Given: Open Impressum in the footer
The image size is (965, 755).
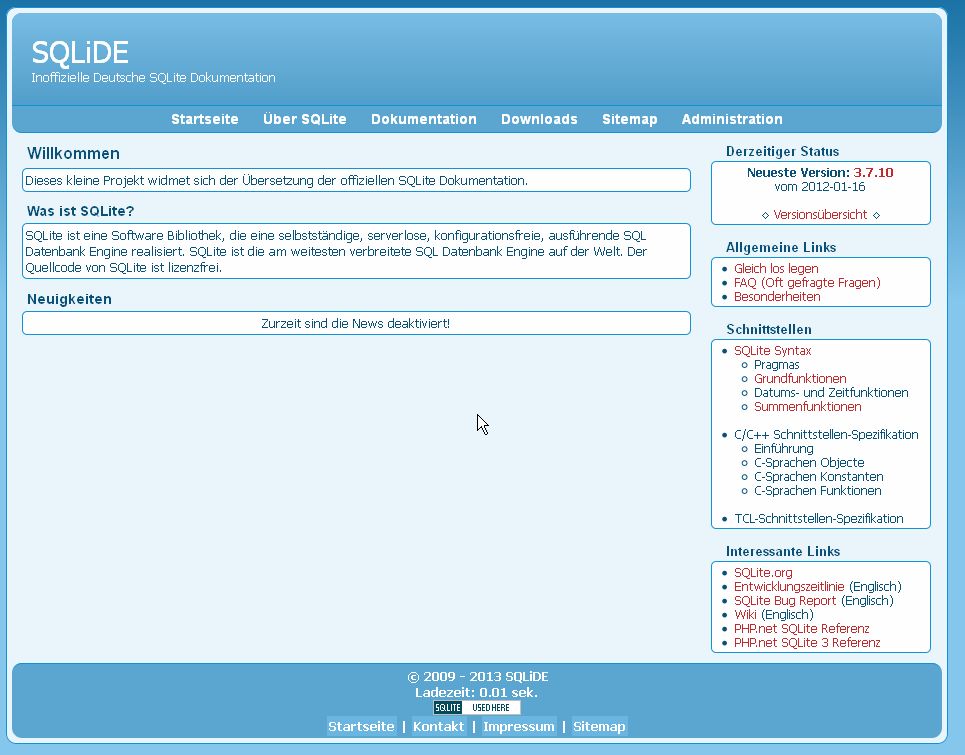Looking at the screenshot, I should [518, 727].
